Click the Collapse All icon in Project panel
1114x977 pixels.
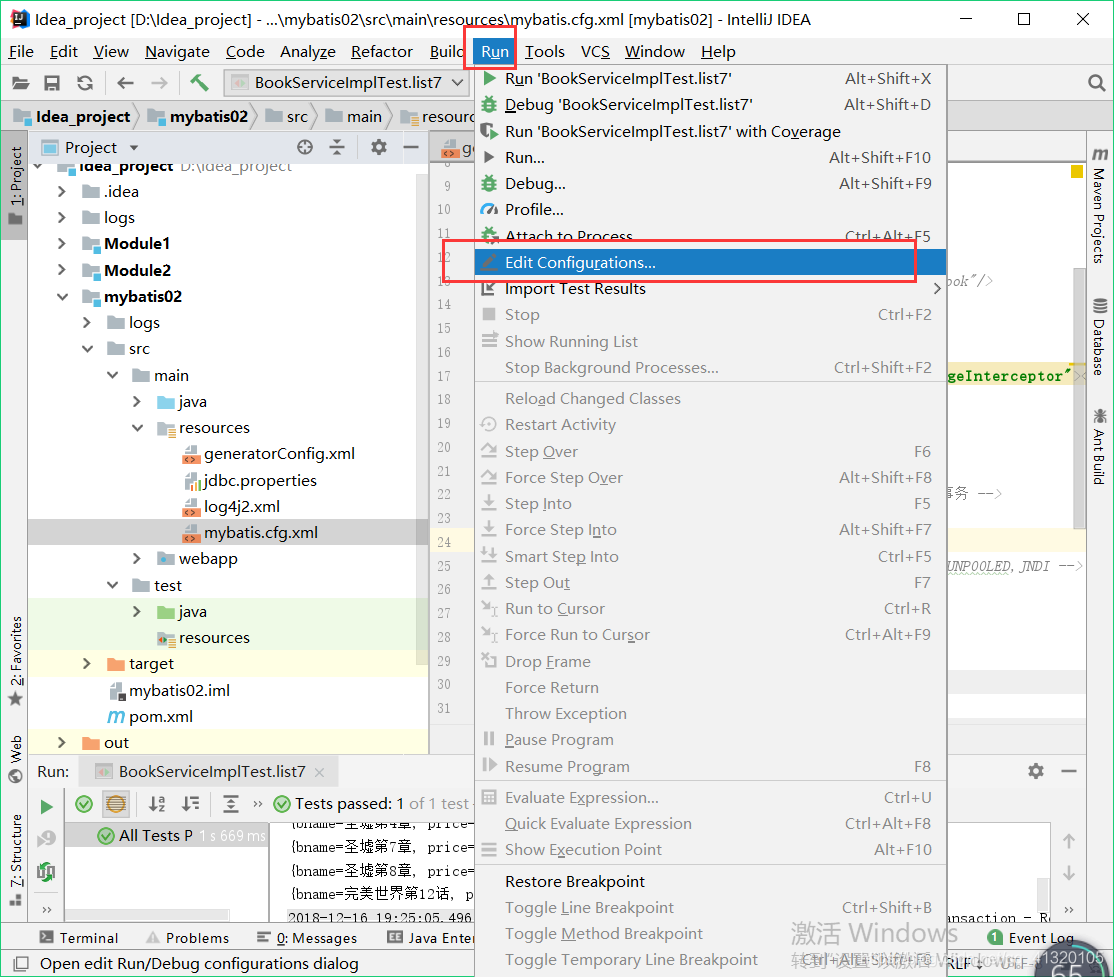[x=337, y=147]
